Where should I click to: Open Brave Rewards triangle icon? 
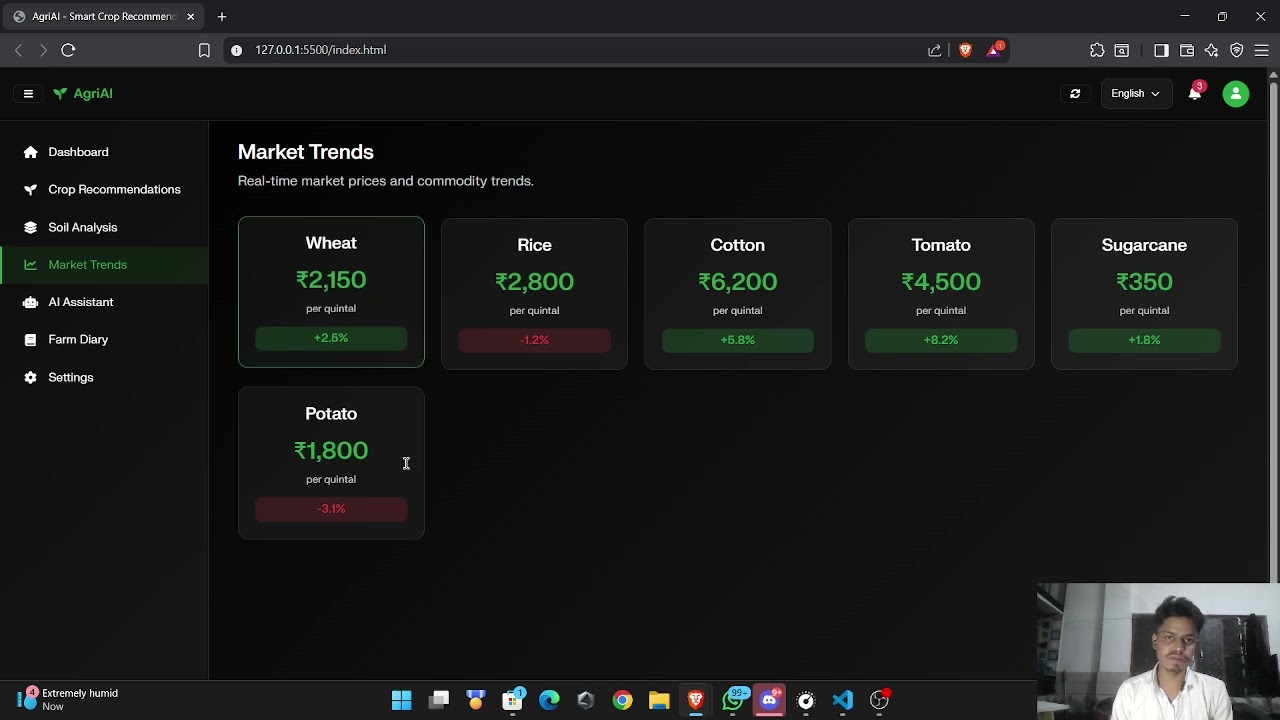click(995, 50)
